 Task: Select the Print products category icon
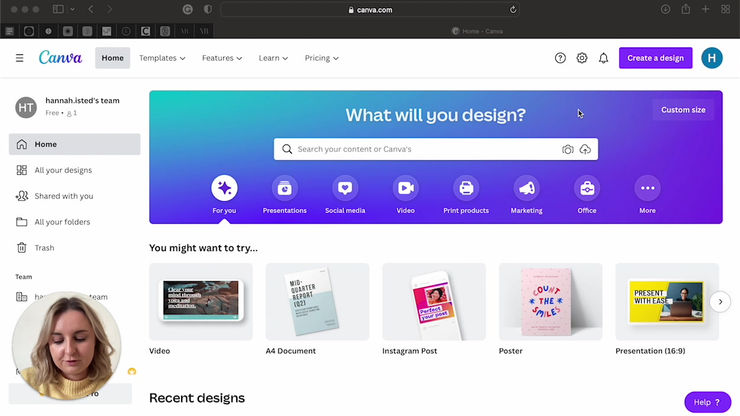point(466,188)
